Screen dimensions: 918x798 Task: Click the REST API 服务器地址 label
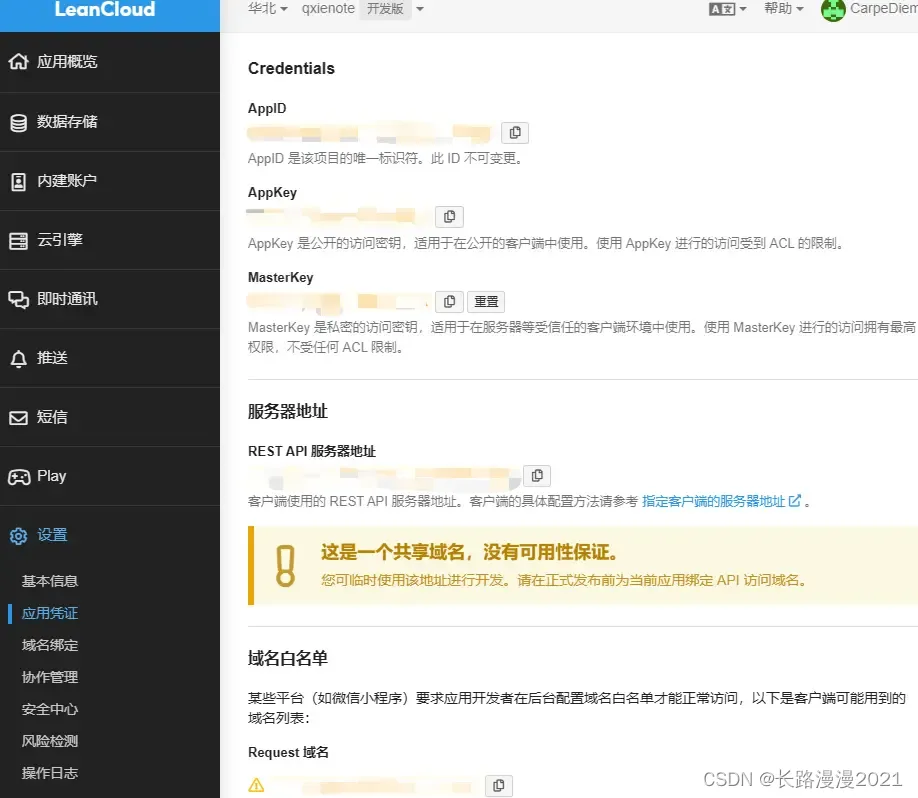tap(311, 451)
